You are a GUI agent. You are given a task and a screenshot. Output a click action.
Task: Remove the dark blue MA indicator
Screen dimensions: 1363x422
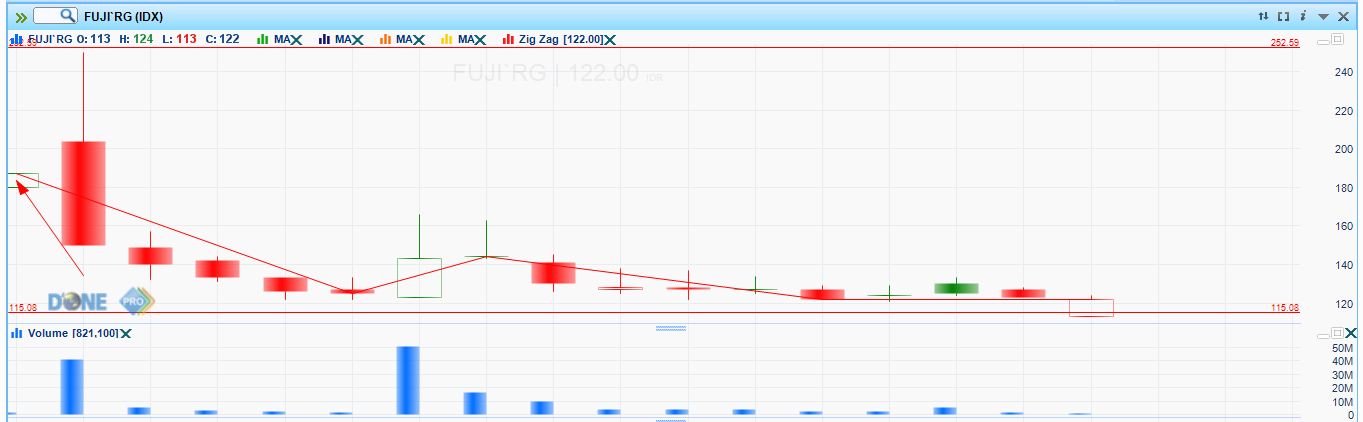[x=357, y=39]
